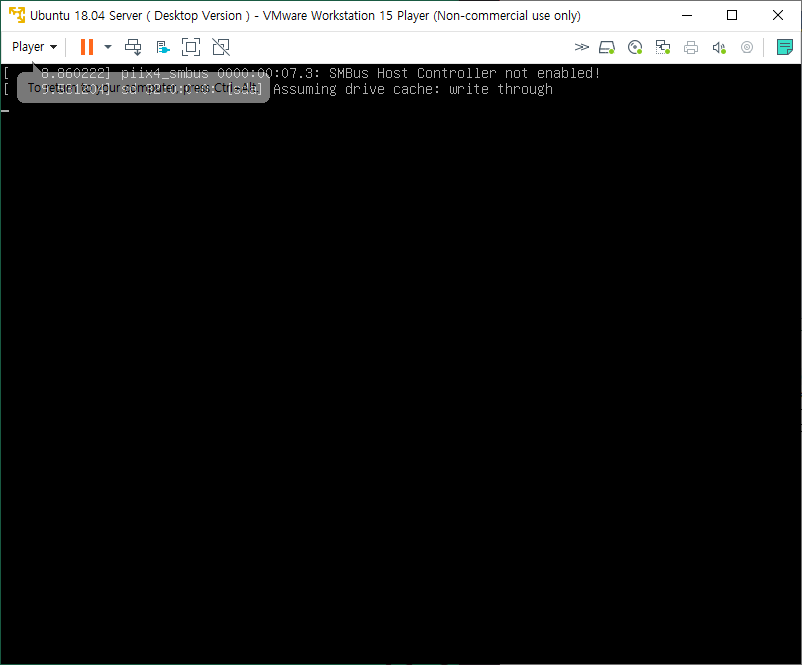Maximize the VMware Player window
802x665 pixels.
click(x=732, y=15)
